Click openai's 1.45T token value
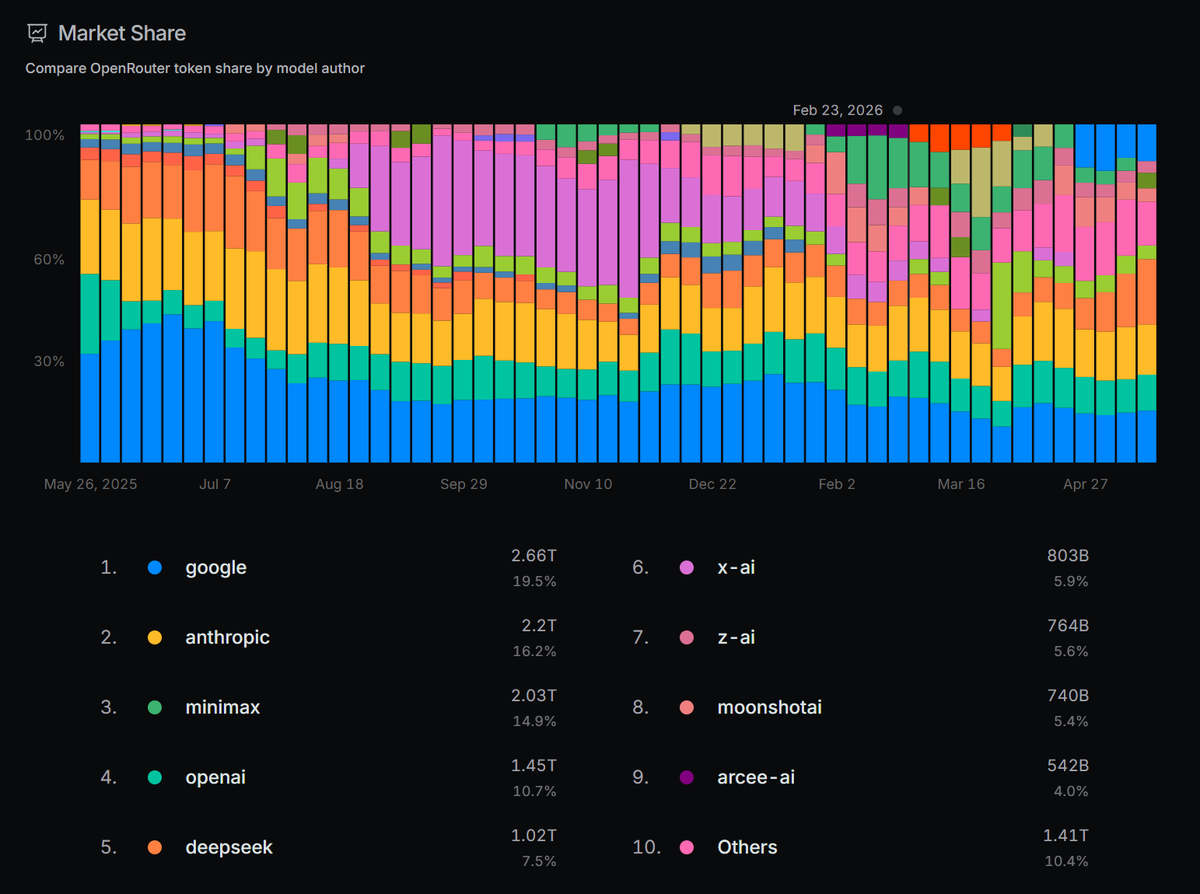 pyautogui.click(x=535, y=765)
